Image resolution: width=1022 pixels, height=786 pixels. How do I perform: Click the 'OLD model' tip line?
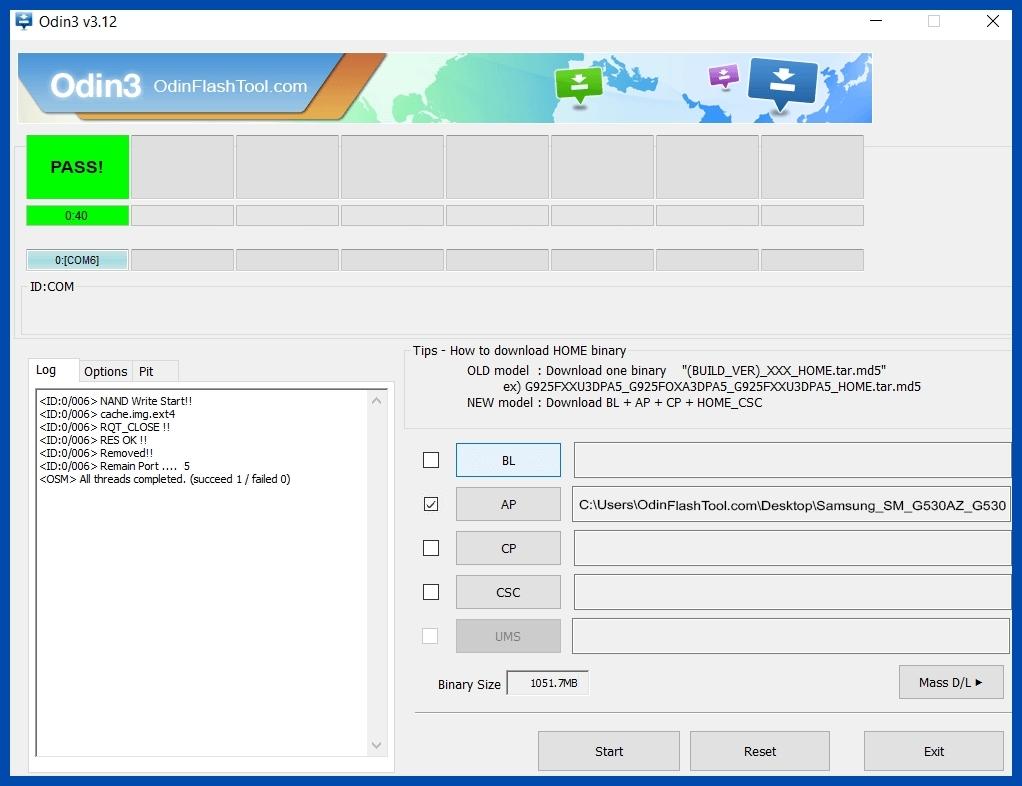pos(677,370)
